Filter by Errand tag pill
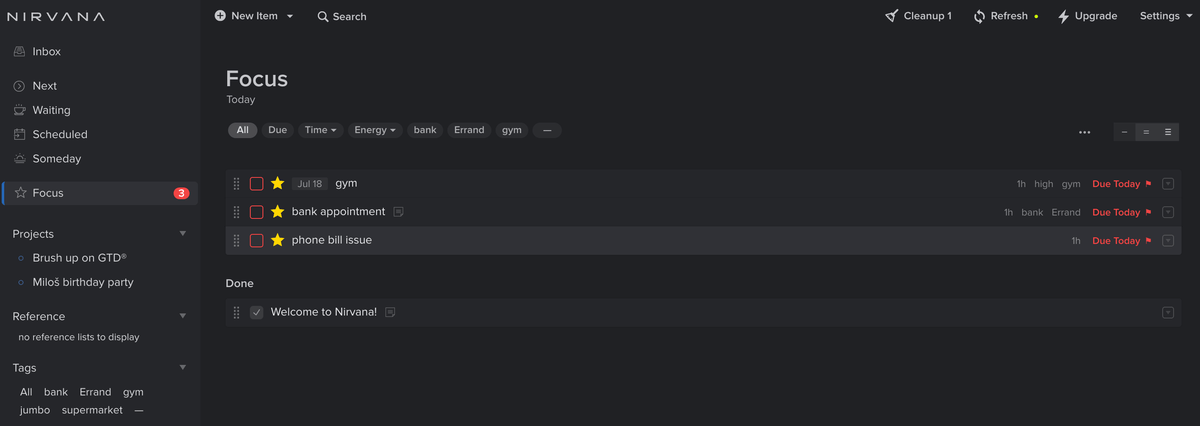Viewport: 1200px width, 426px height. [469, 130]
